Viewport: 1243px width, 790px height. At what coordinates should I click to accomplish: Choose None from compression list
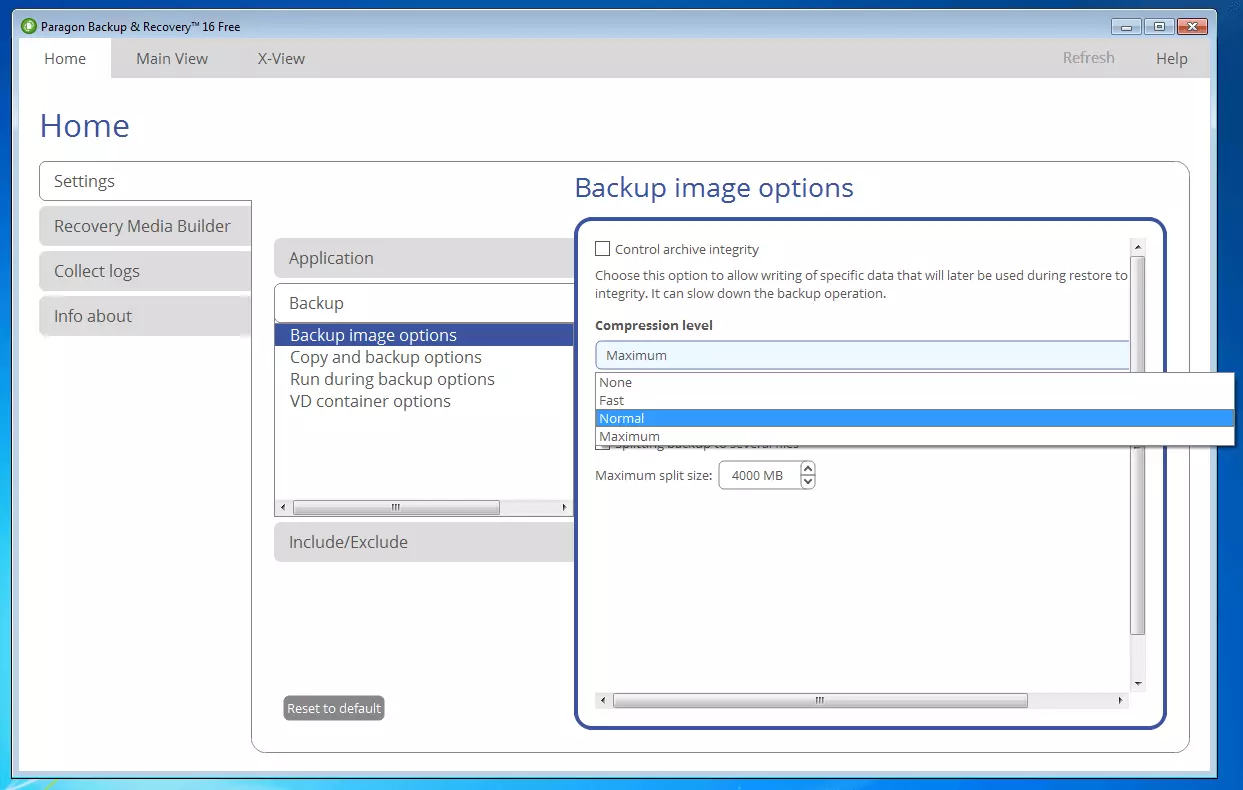616,383
